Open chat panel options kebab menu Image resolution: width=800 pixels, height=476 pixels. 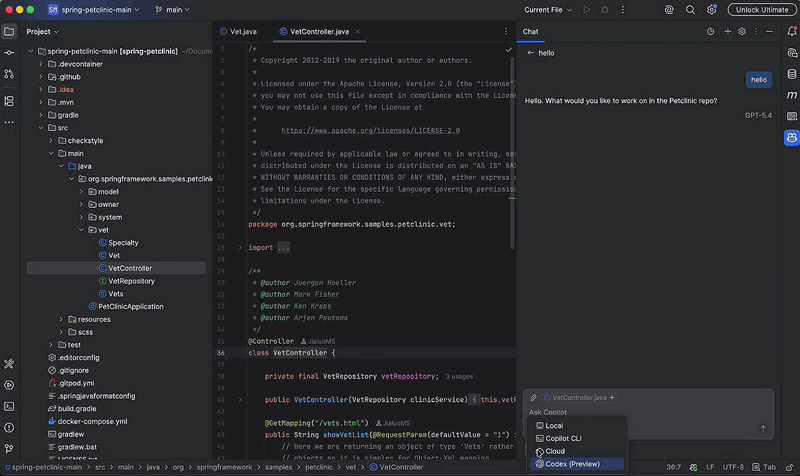click(x=756, y=32)
